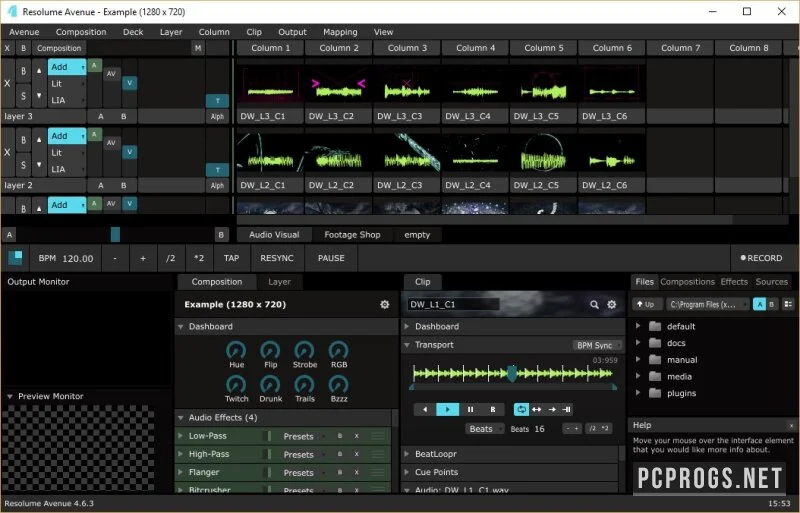Toggle composition bypass B button
800x513 pixels.
click(x=23, y=48)
